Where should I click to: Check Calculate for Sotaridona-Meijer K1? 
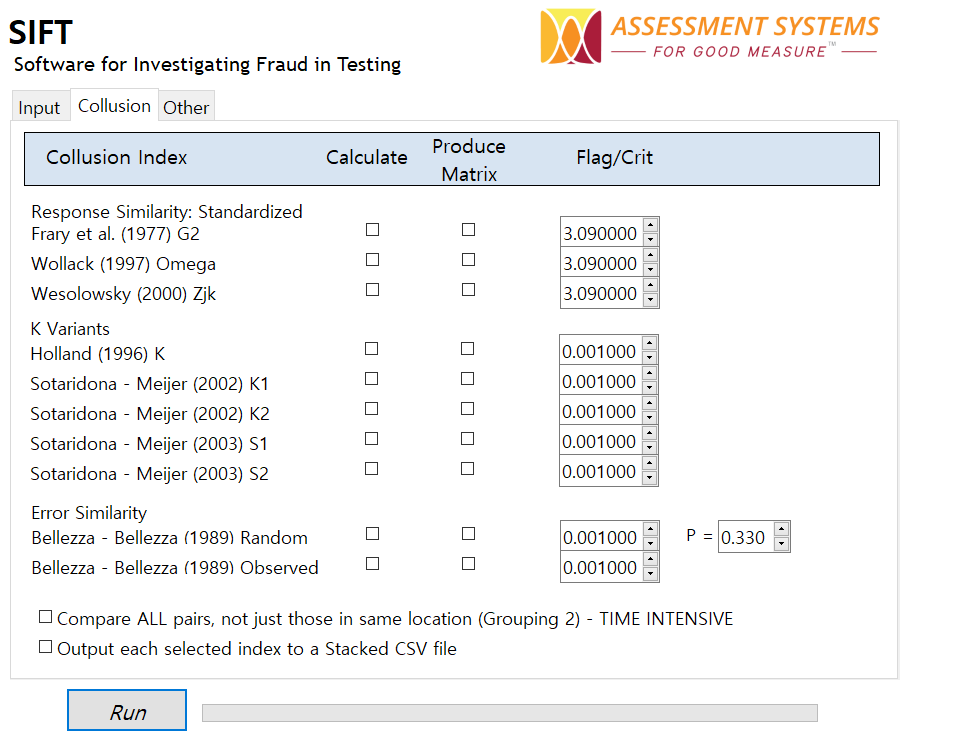pos(372,378)
